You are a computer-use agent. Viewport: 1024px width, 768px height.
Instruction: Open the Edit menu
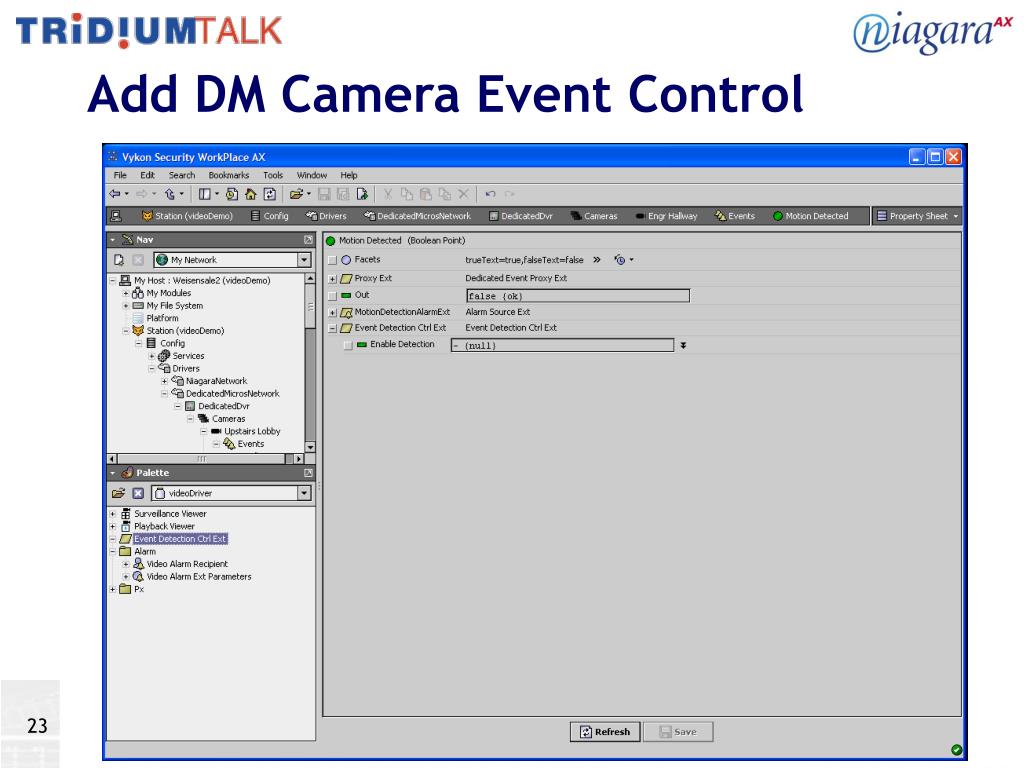coord(148,175)
